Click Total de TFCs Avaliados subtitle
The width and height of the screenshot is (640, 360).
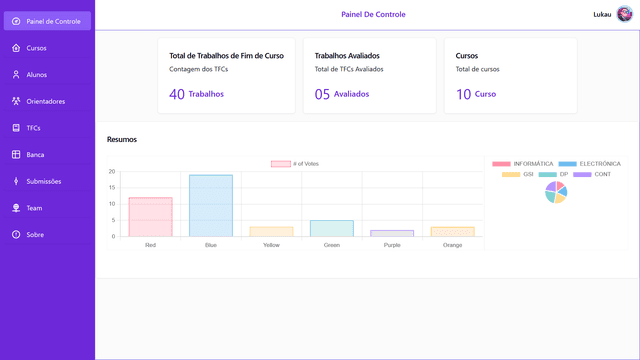pyautogui.click(x=349, y=69)
